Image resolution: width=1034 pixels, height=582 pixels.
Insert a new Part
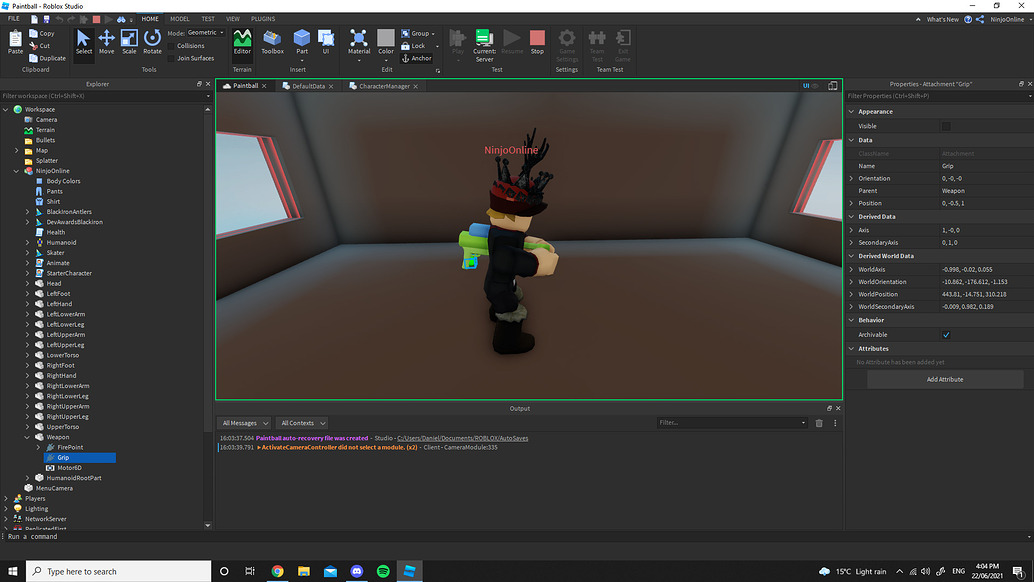(302, 44)
